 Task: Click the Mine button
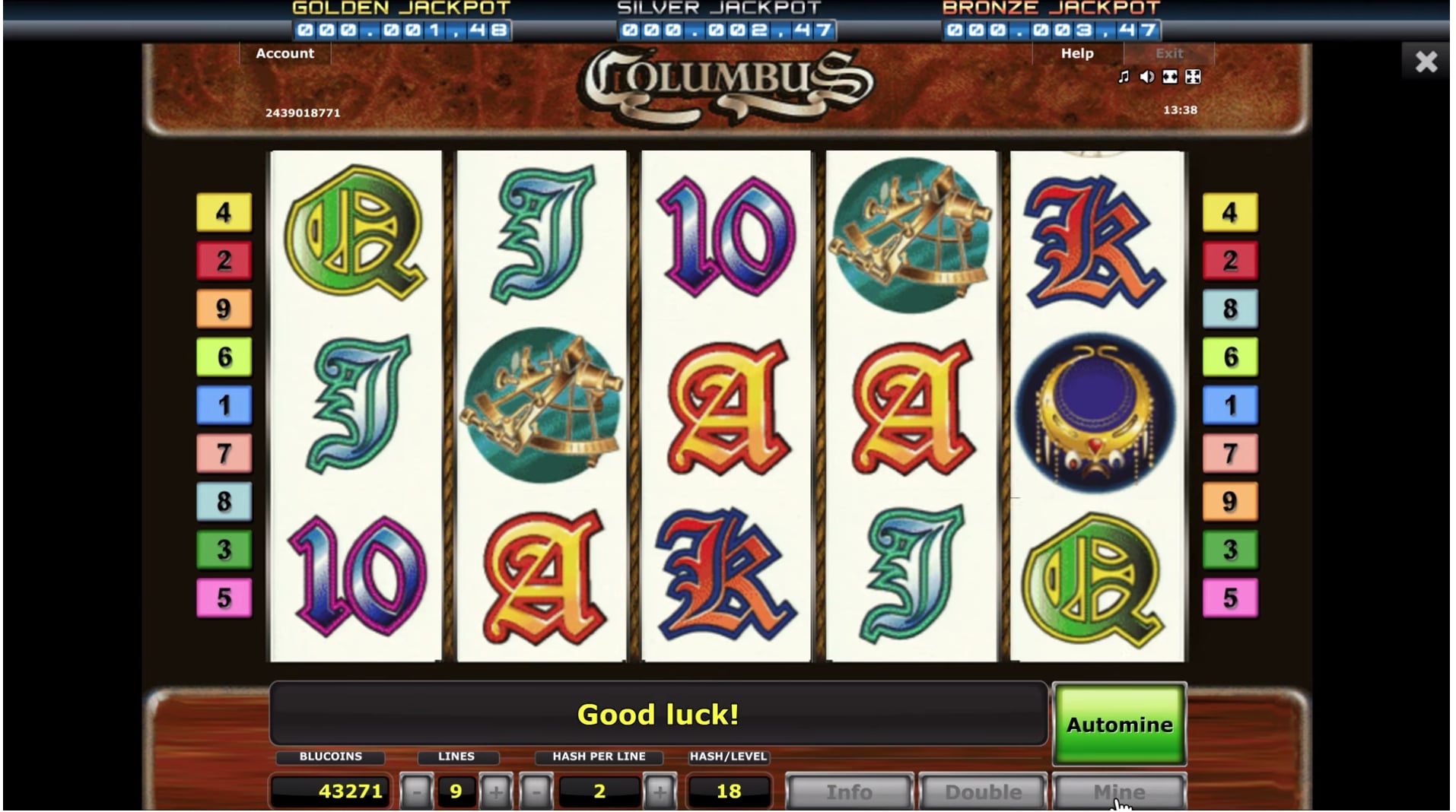click(1119, 792)
